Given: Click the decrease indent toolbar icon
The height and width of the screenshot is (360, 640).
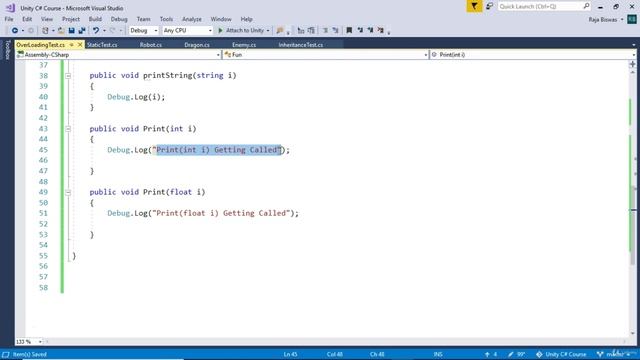Looking at the screenshot, I should (x=301, y=31).
